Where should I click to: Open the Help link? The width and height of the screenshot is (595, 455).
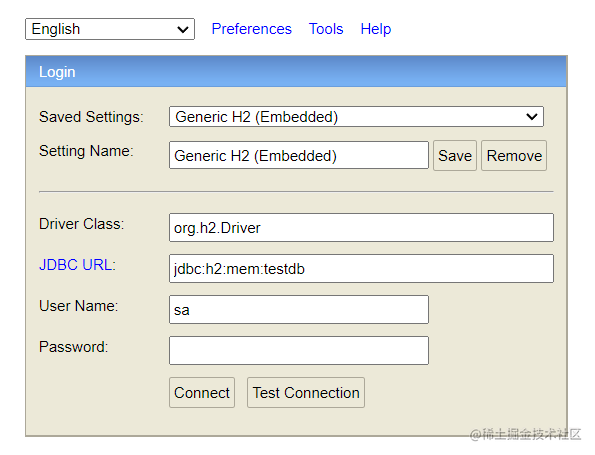[376, 29]
